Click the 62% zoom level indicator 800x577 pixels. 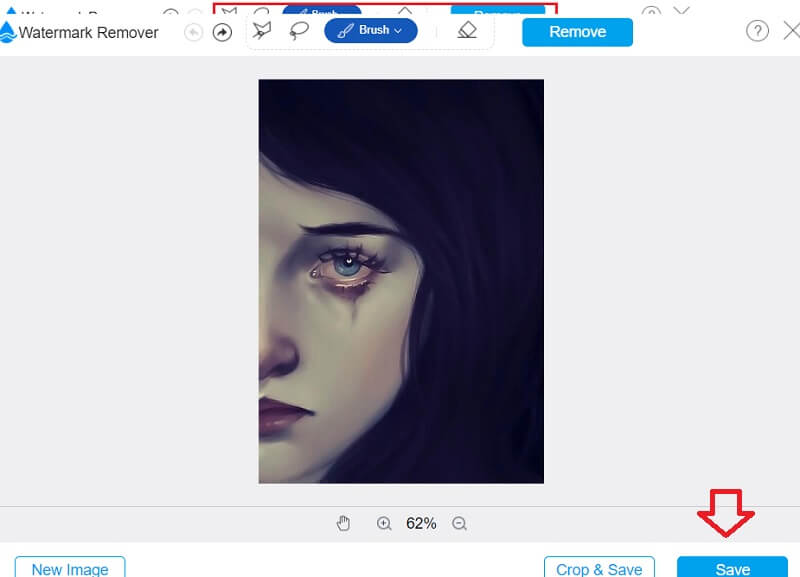421,523
